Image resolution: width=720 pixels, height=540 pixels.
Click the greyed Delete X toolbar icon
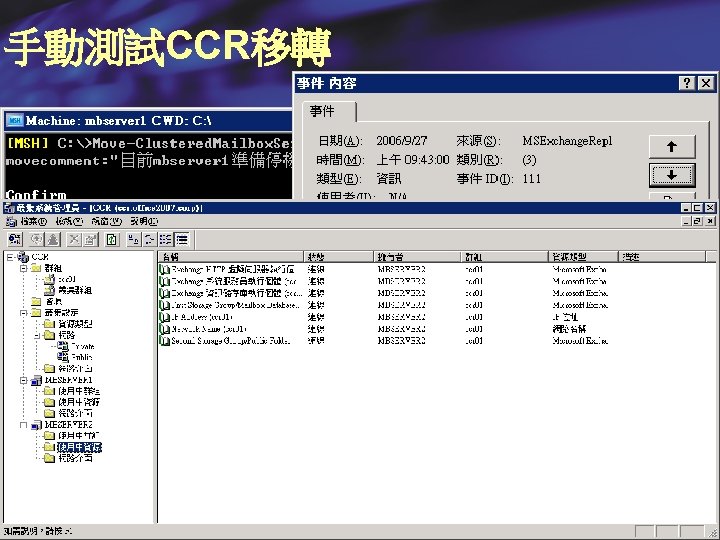point(74,239)
